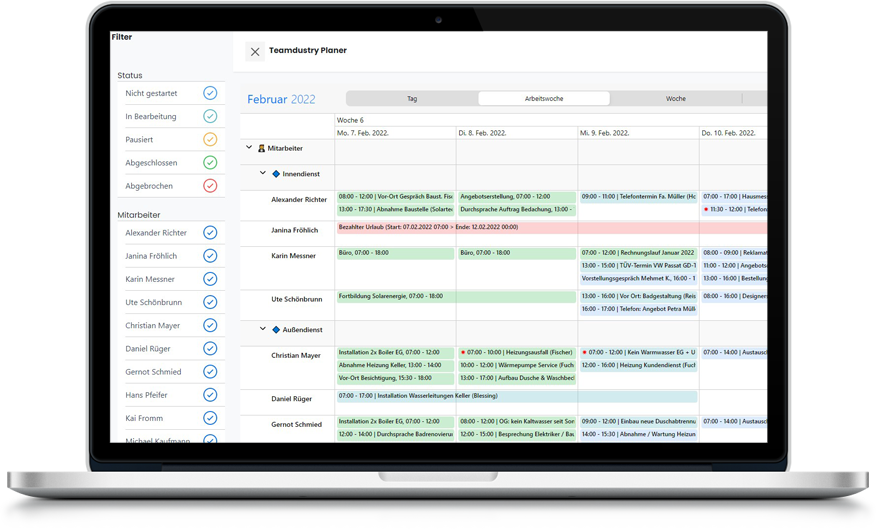Toggle the Nicht gestartet status filter
This screenshot has width=876, height=529.
tap(210, 93)
